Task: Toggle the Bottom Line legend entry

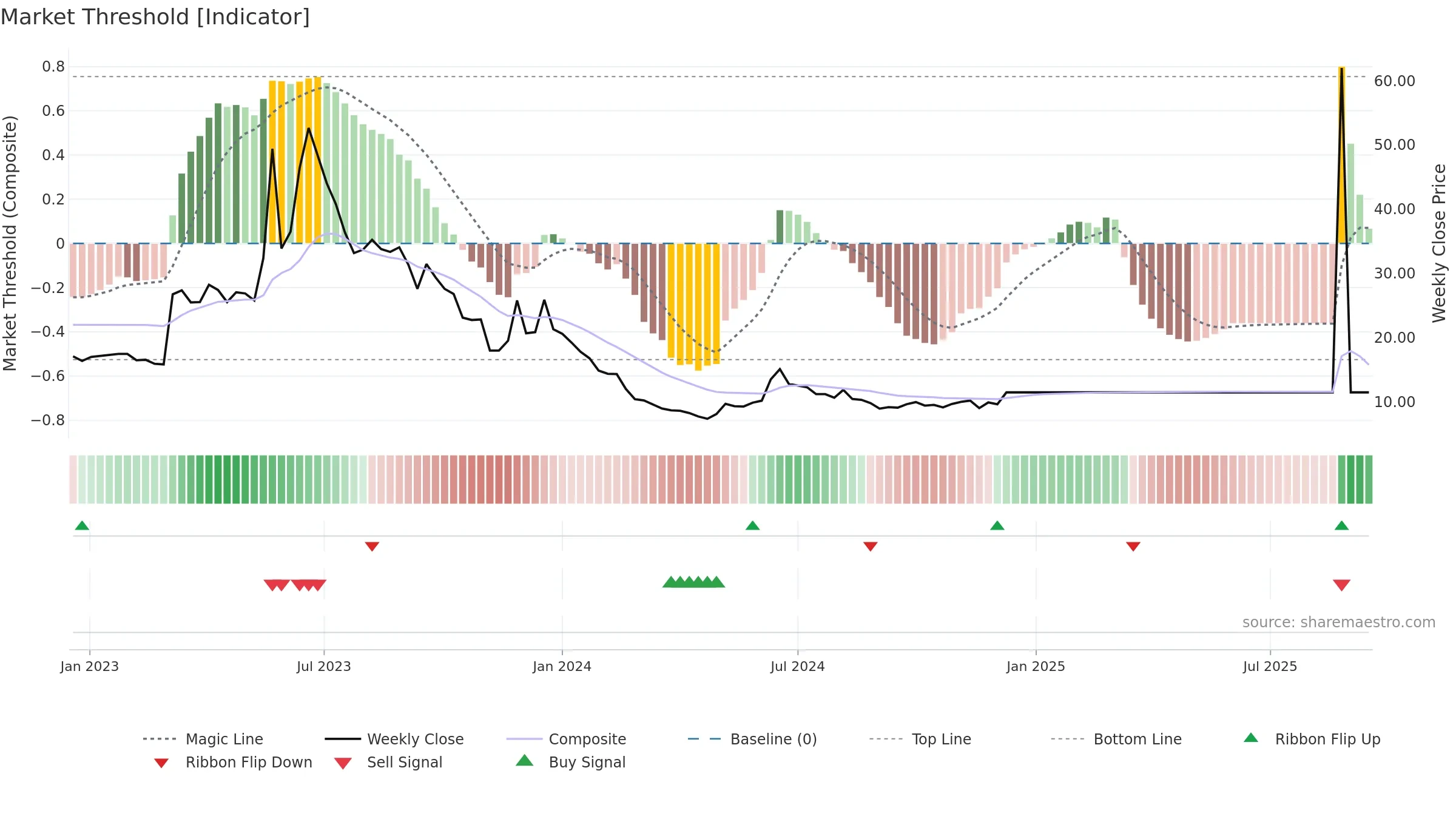Action: 1116,739
